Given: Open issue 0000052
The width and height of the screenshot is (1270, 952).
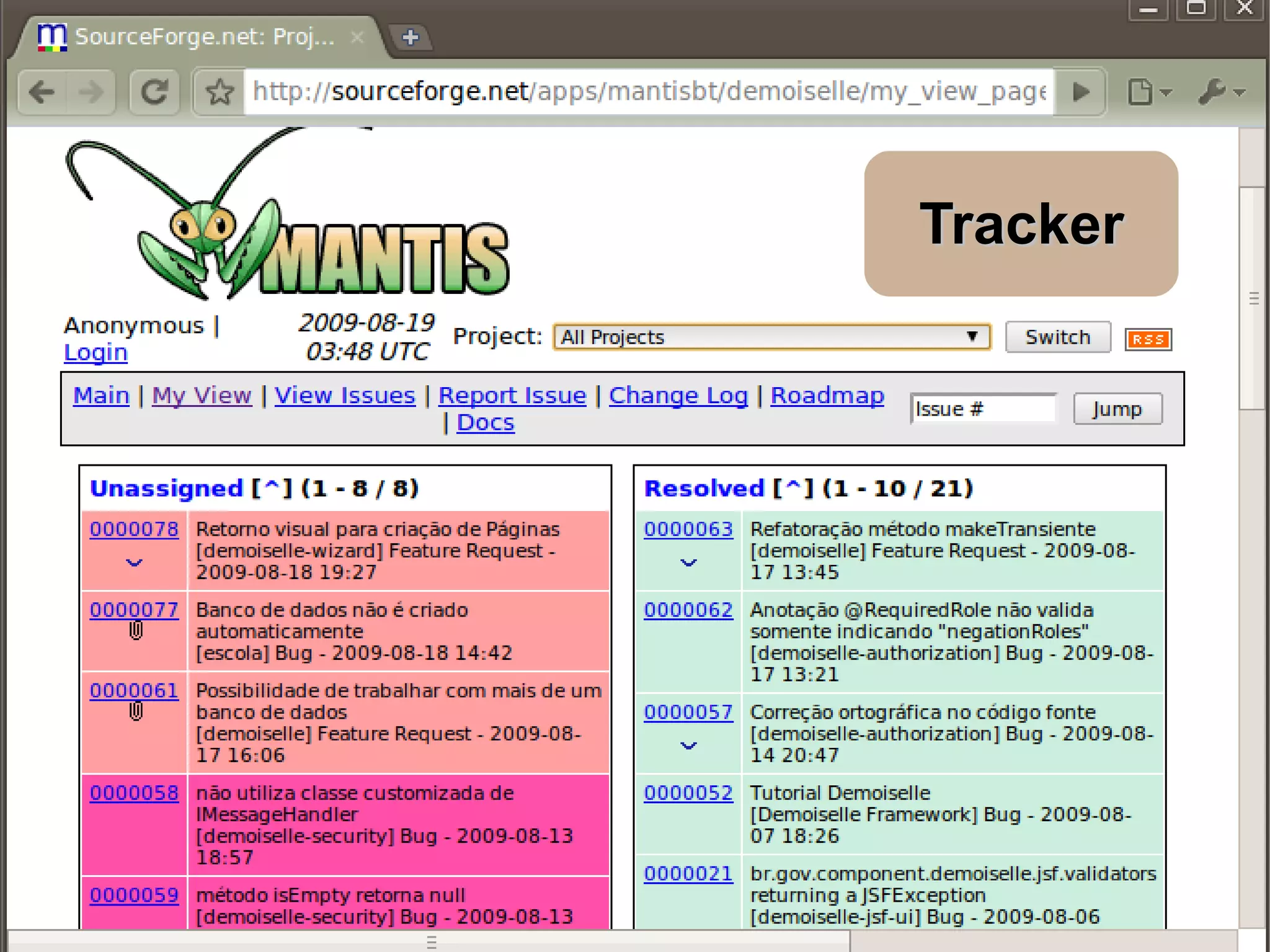Looking at the screenshot, I should coord(688,793).
